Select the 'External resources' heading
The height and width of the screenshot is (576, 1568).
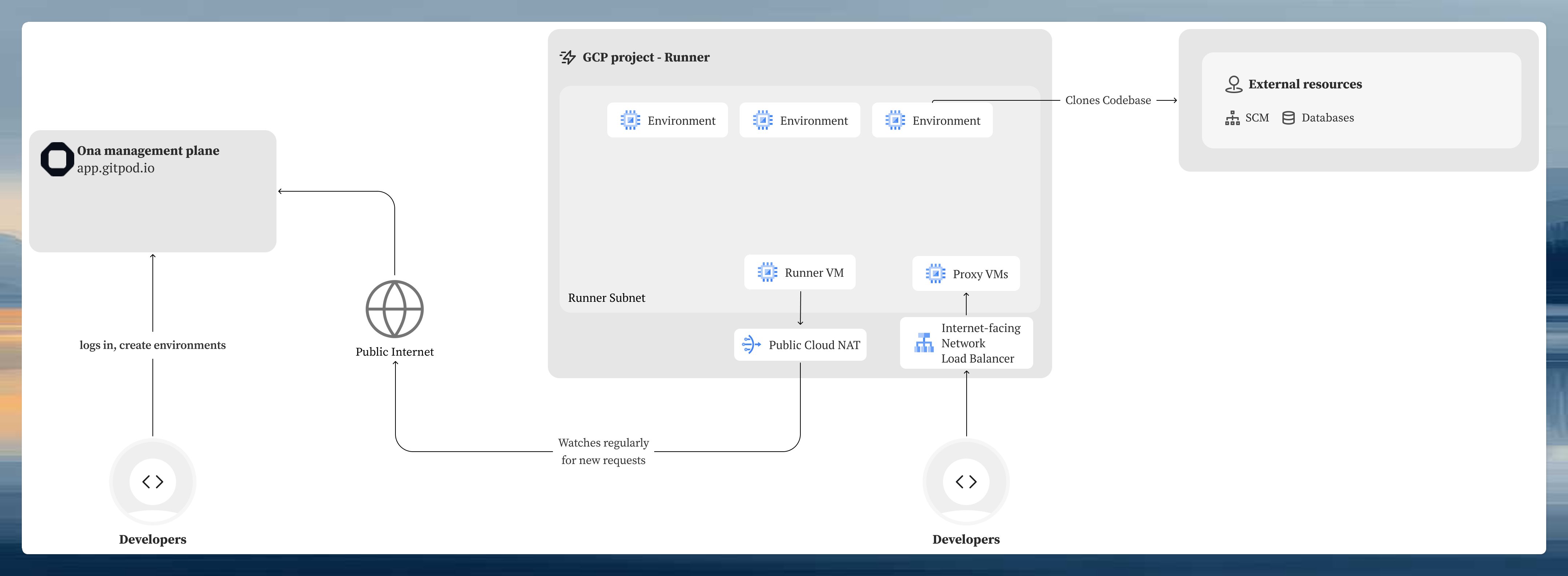pos(1305,84)
